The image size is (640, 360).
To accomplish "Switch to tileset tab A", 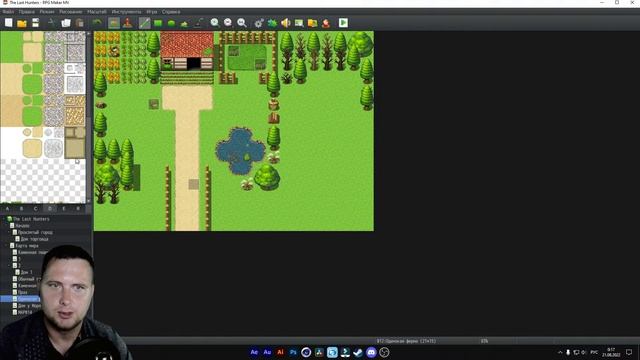I will tap(7, 209).
